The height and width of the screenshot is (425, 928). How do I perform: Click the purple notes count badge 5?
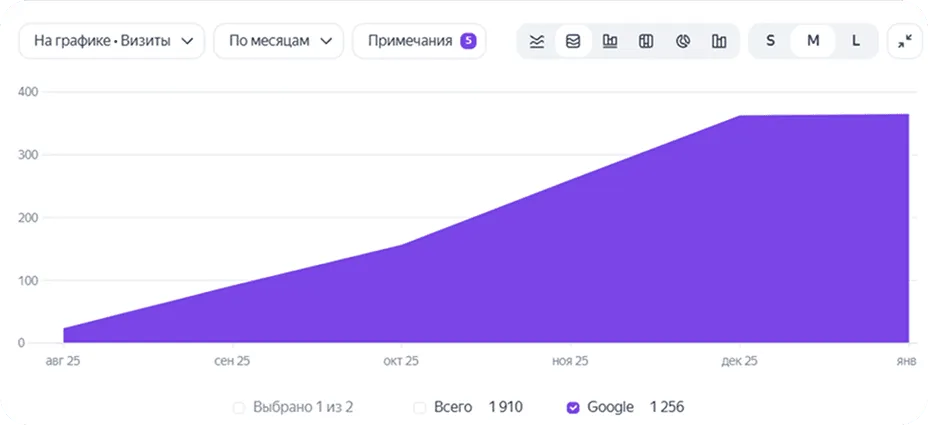tap(468, 41)
